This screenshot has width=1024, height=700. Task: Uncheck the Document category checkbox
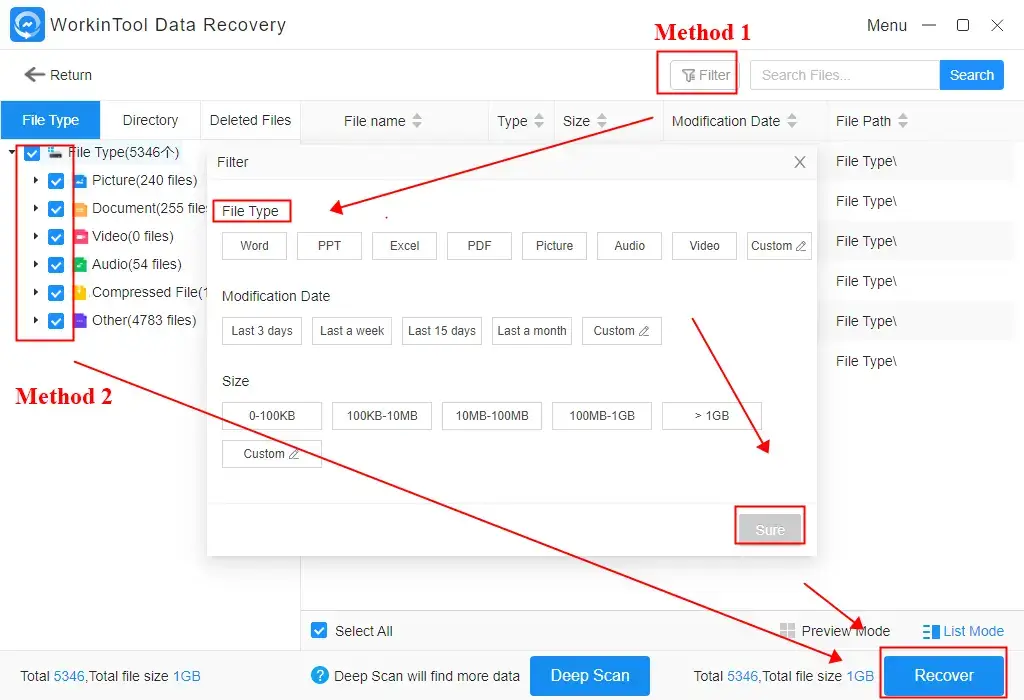(x=56, y=209)
